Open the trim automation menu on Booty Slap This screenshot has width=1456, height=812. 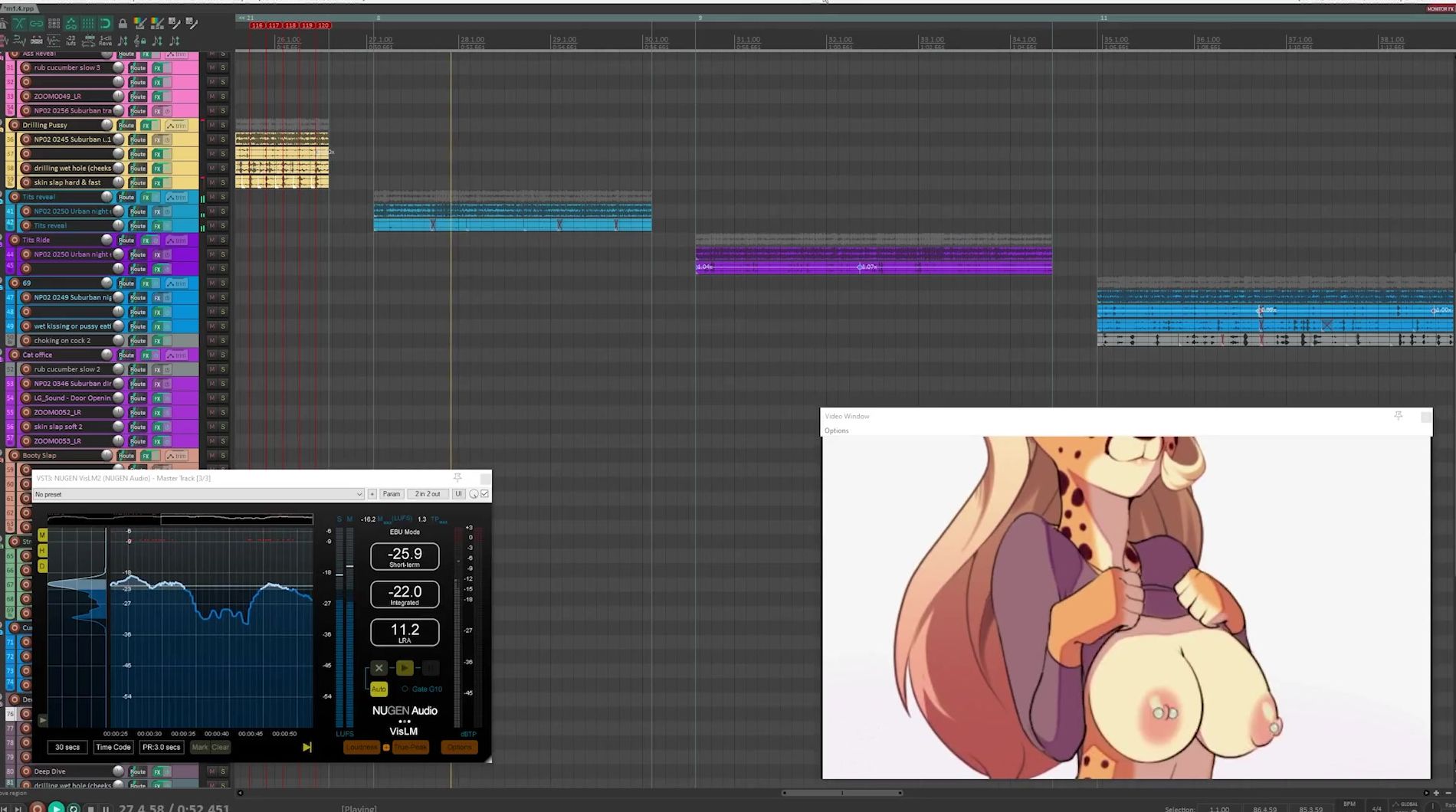click(177, 456)
